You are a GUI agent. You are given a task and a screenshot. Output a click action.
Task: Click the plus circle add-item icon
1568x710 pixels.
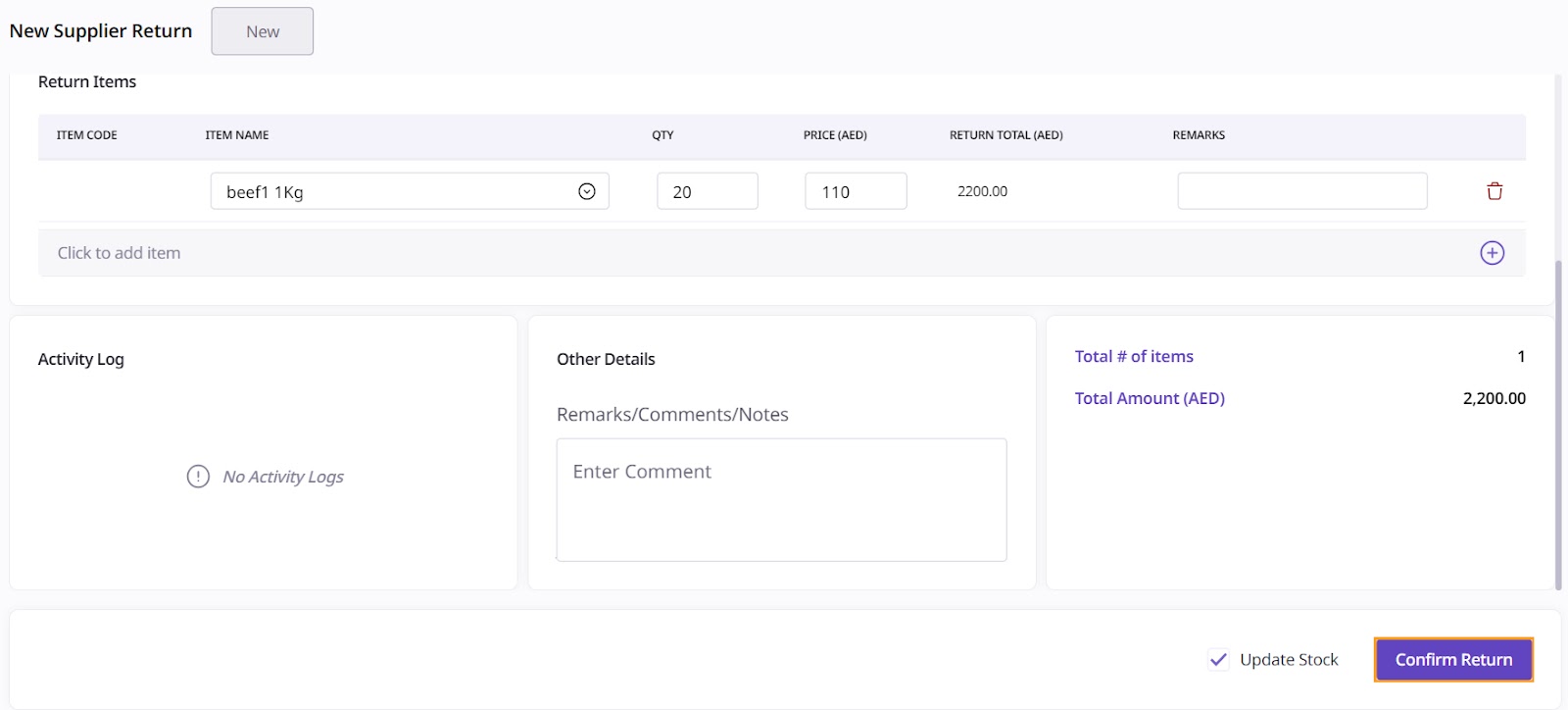pos(1492,253)
